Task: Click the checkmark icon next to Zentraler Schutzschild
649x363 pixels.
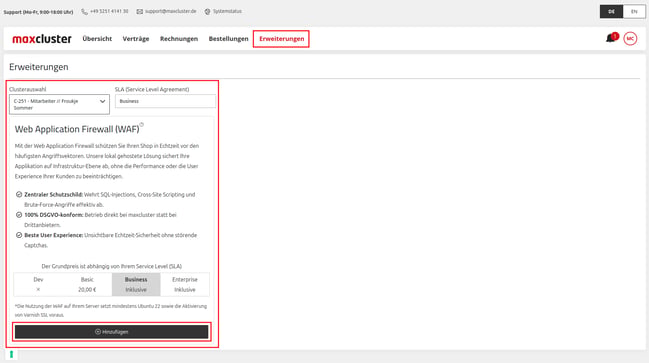Action: [19, 195]
